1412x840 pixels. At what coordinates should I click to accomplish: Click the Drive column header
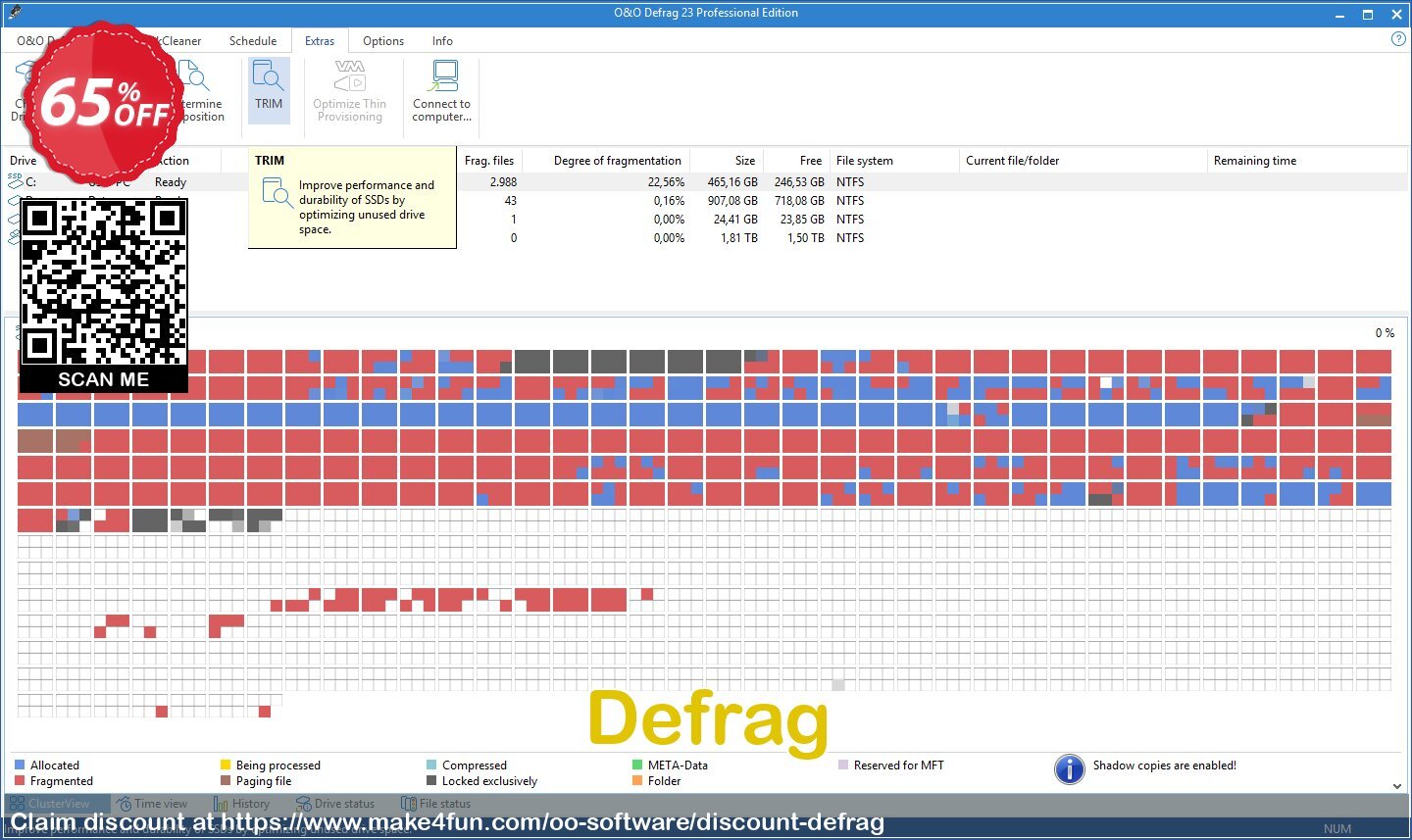click(24, 161)
